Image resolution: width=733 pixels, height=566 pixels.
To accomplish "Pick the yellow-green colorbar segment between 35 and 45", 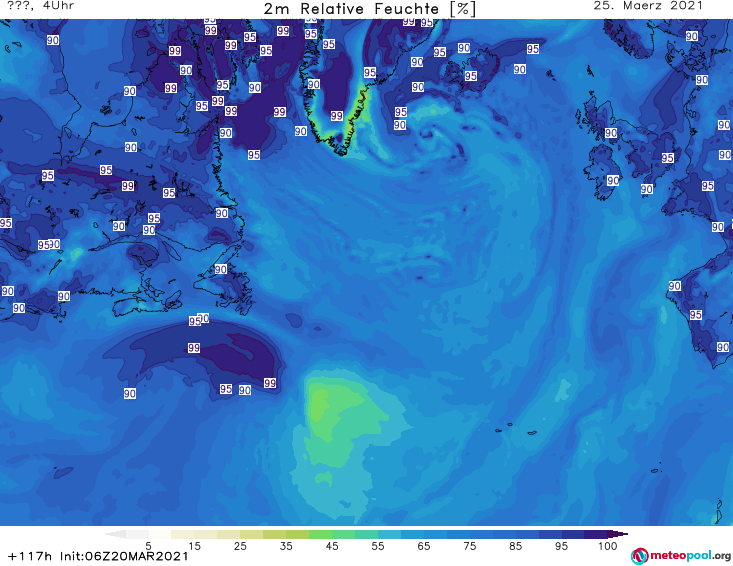I will [x=309, y=534].
